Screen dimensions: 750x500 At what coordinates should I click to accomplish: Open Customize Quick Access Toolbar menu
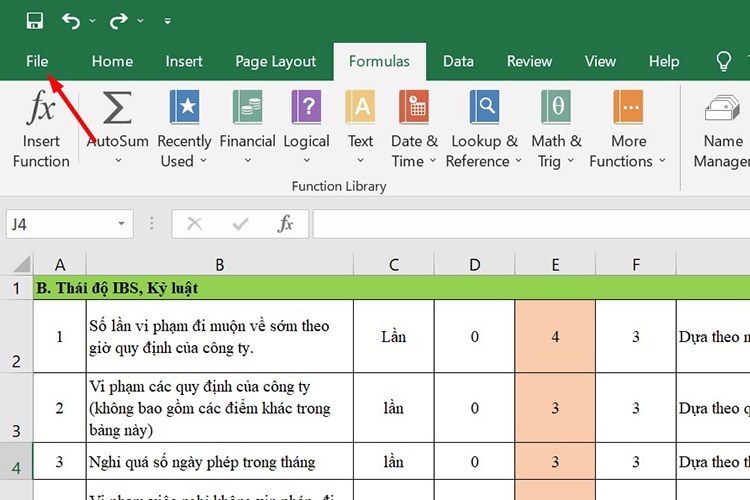(x=167, y=21)
